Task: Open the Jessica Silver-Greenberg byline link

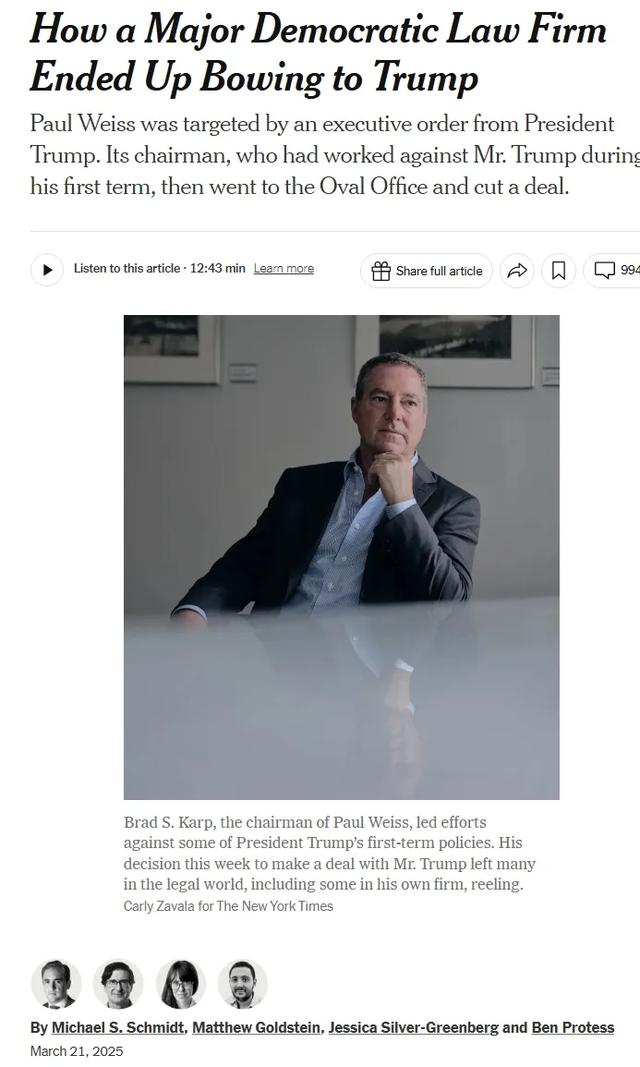Action: pos(414,1028)
